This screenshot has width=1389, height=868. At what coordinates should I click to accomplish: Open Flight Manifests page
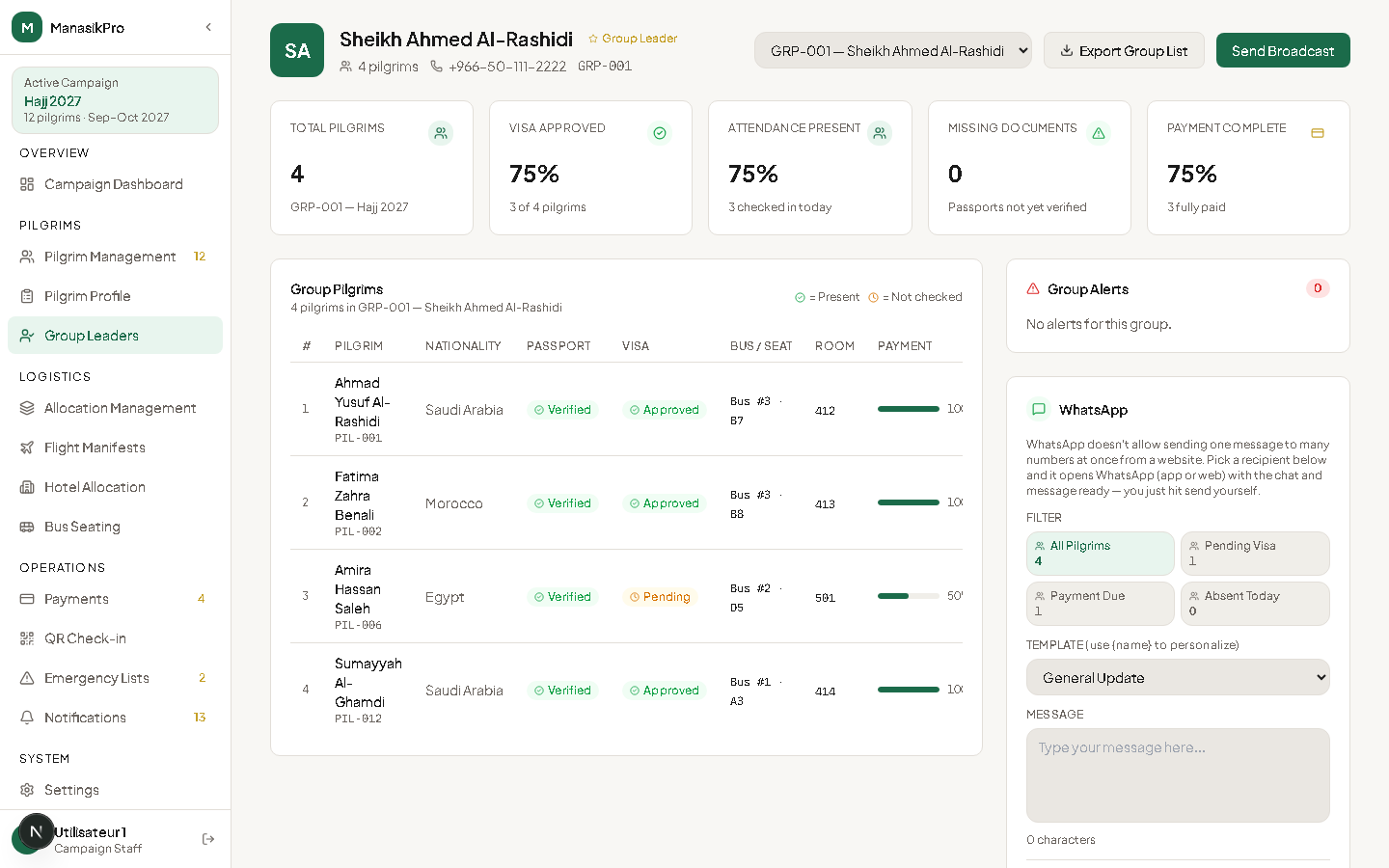point(115,448)
